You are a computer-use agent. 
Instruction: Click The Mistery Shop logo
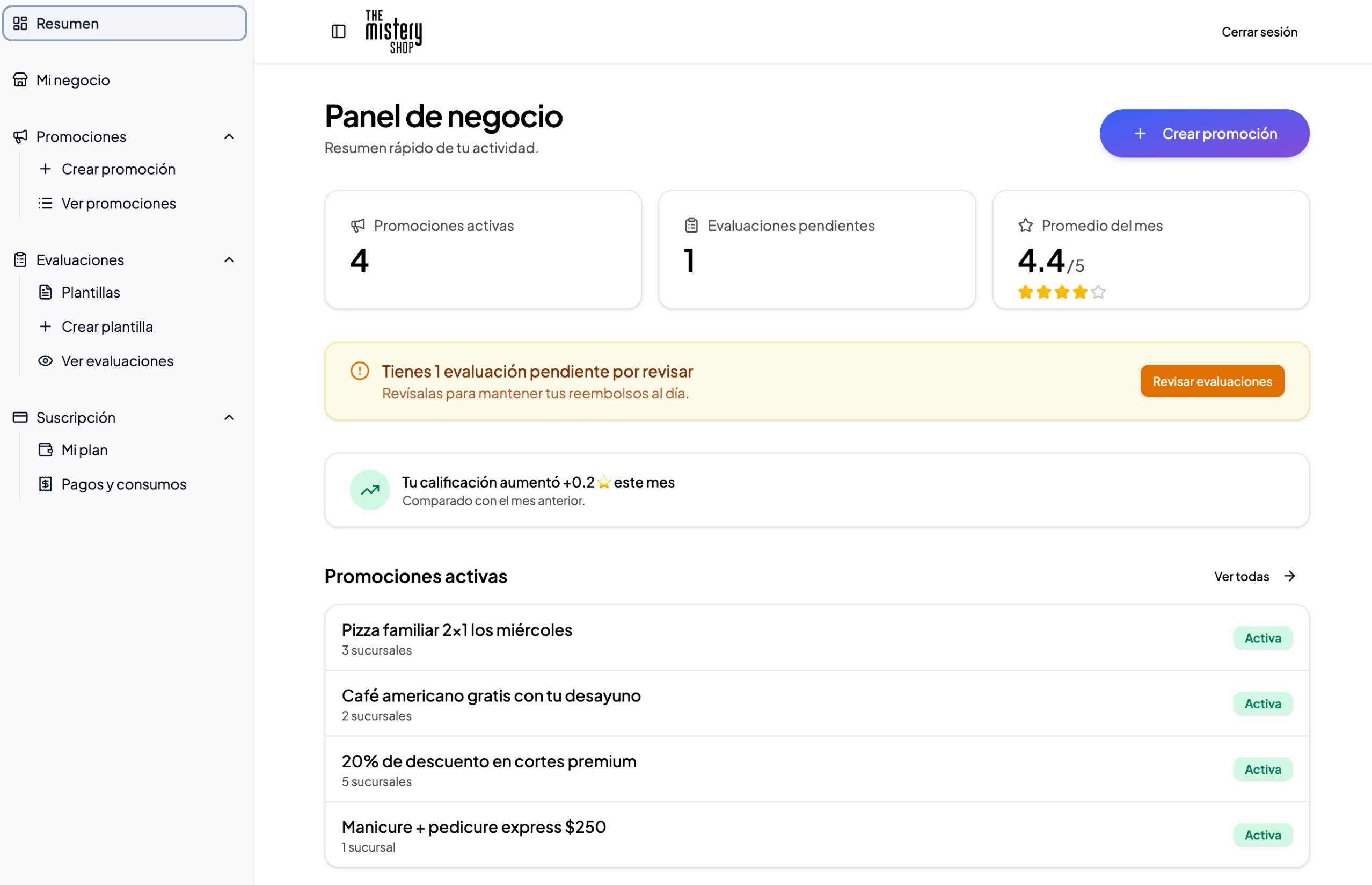click(x=394, y=32)
